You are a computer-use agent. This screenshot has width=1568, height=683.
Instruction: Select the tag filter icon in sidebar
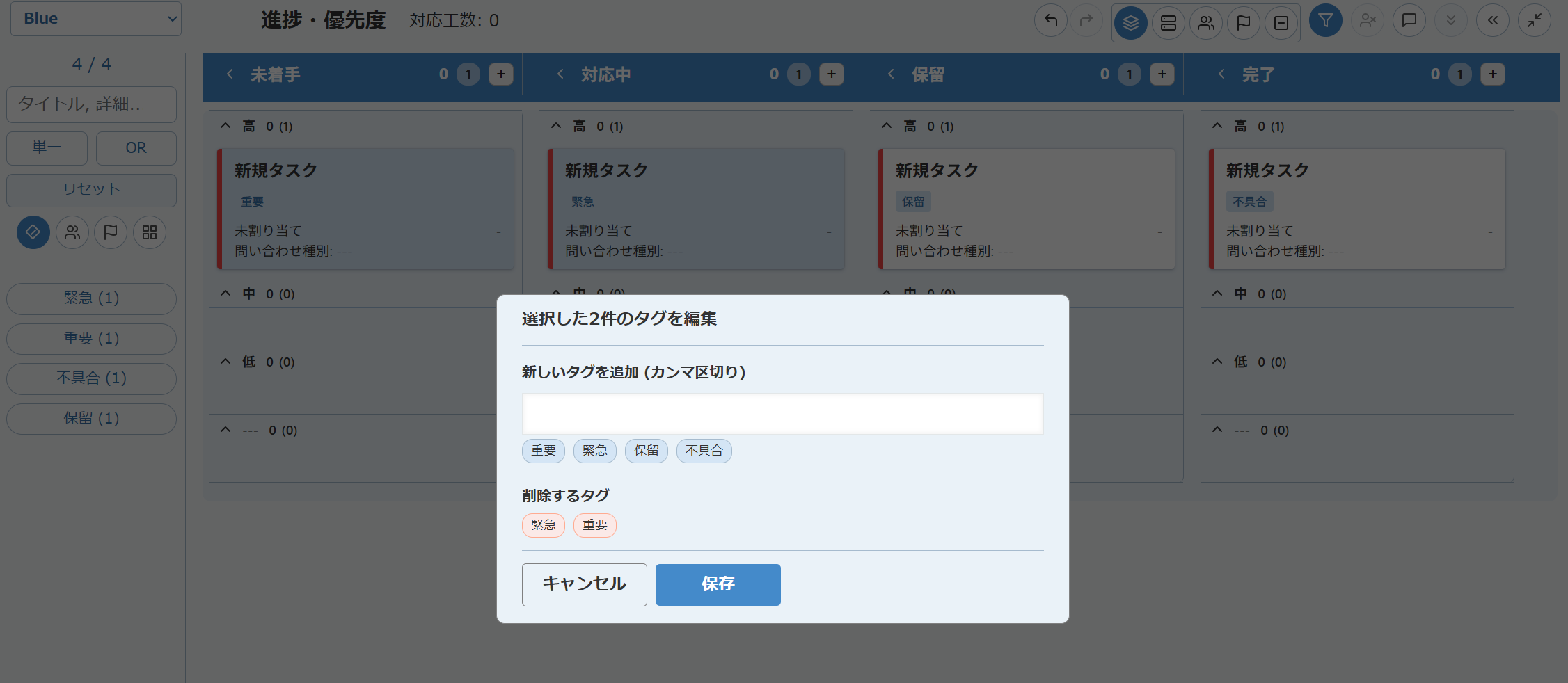pos(33,232)
